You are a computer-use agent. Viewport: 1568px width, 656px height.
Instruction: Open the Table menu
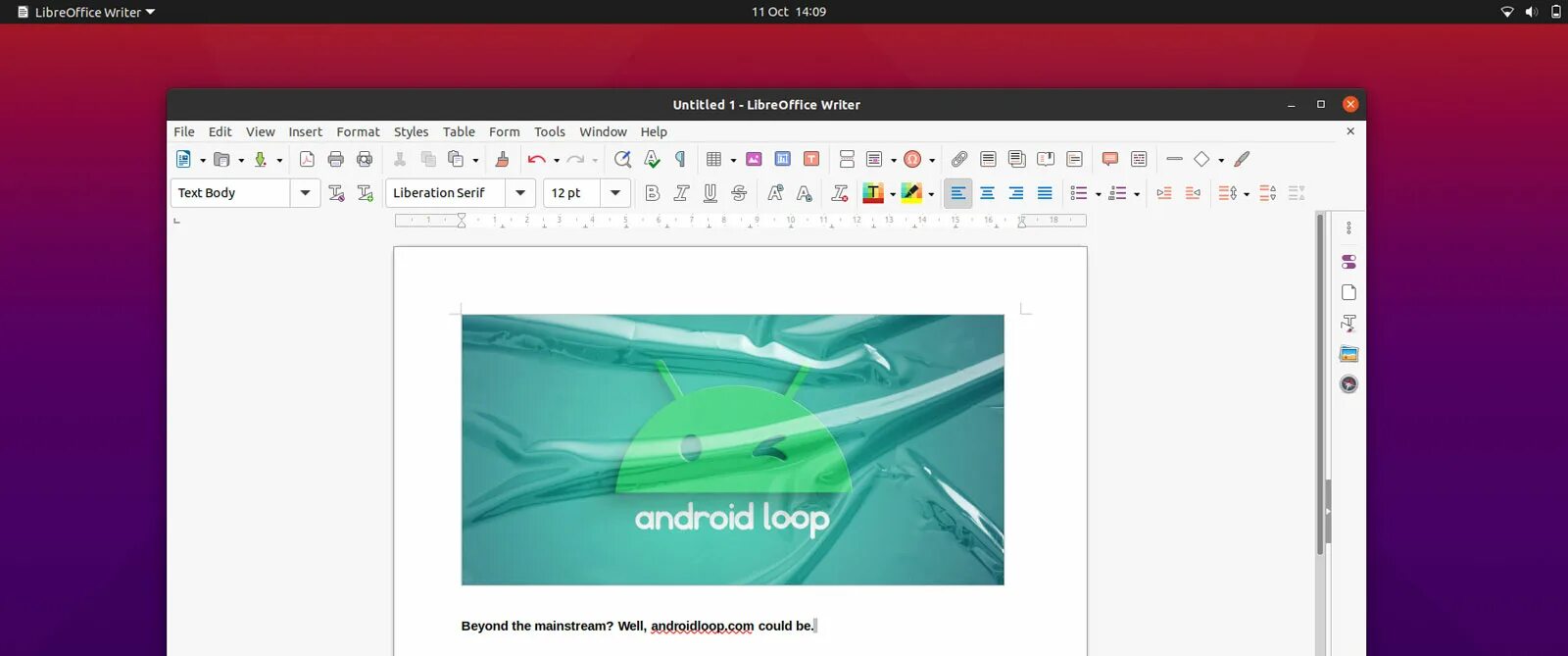pyautogui.click(x=459, y=131)
